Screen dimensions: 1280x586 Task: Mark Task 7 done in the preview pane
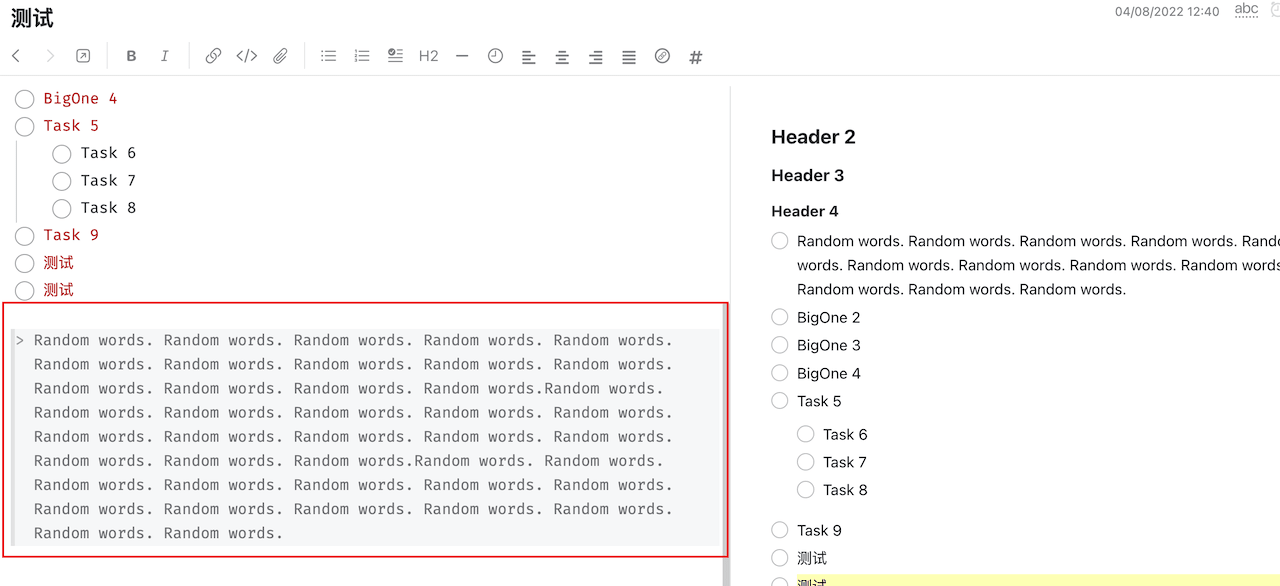point(806,462)
